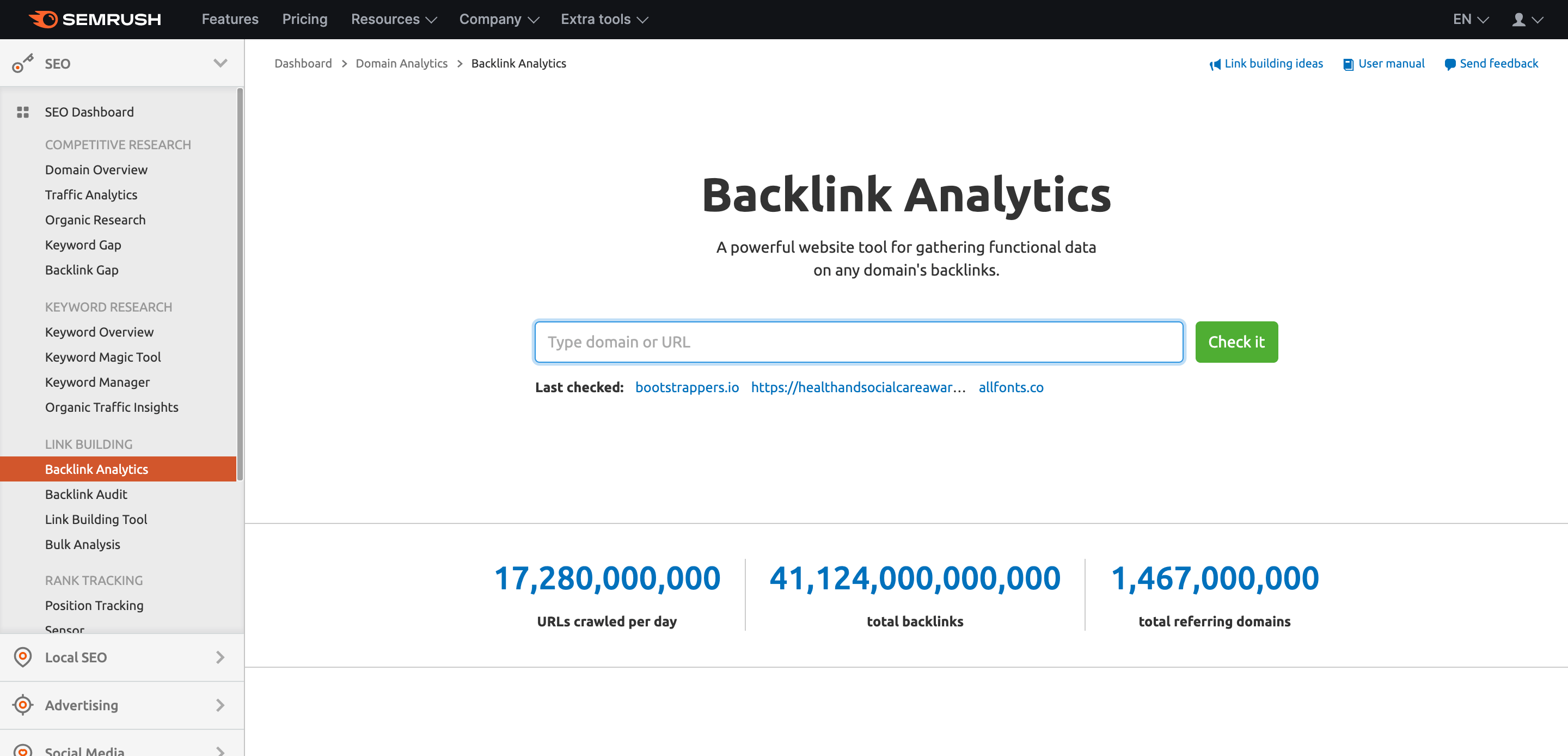Screen dimensions: 1568x756
Task: Open Keyword Overview
Action: tap(99, 332)
